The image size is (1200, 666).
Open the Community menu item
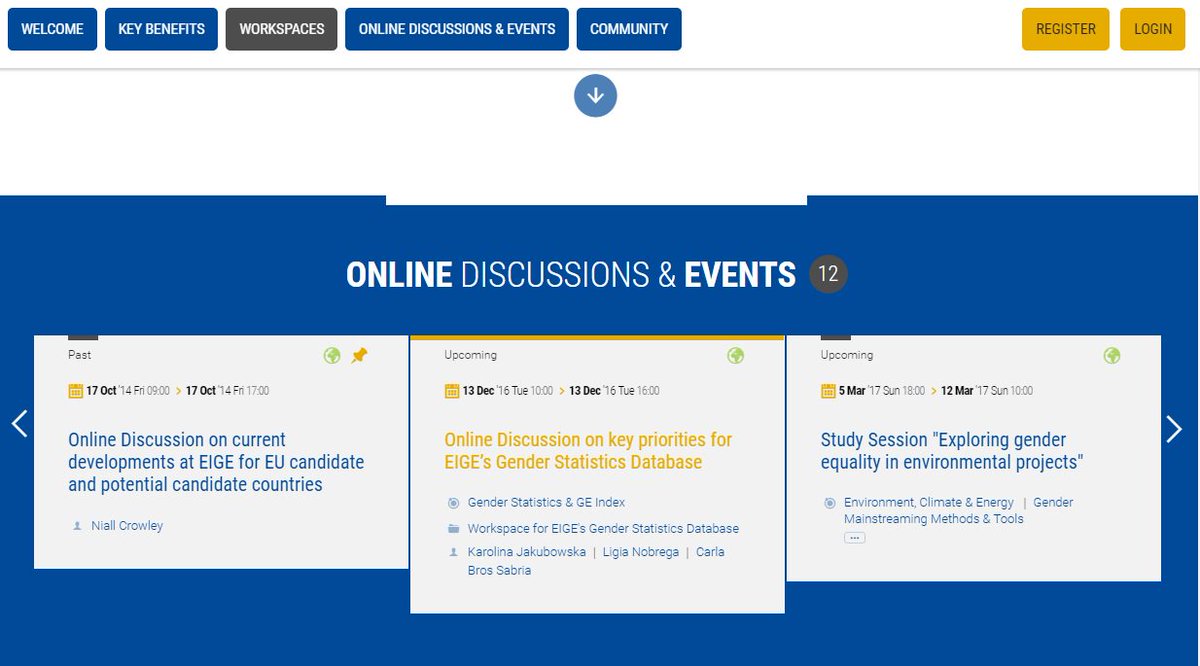coord(629,29)
